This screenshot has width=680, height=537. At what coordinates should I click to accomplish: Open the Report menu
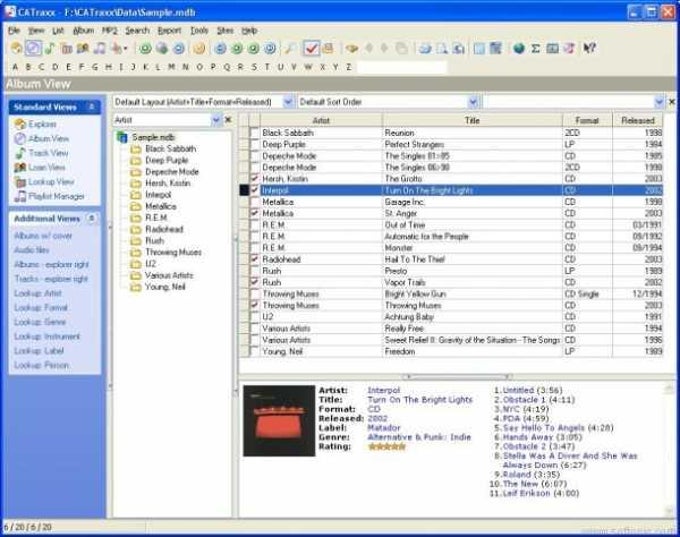[x=169, y=30]
